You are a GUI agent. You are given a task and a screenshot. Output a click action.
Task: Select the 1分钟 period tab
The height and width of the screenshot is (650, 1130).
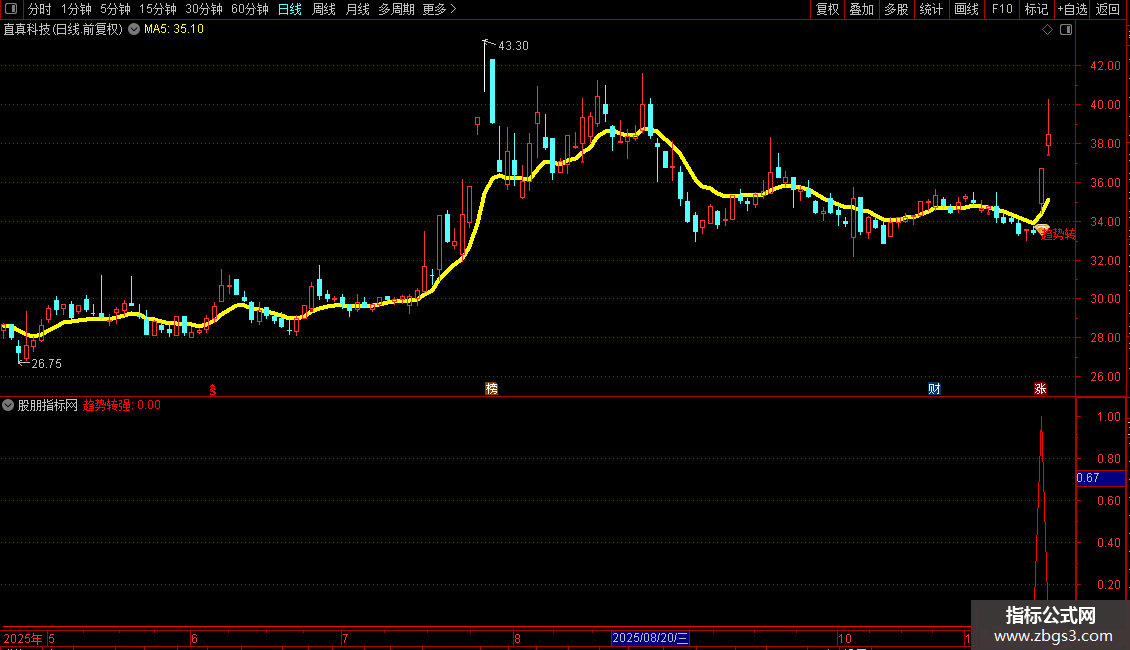point(76,9)
